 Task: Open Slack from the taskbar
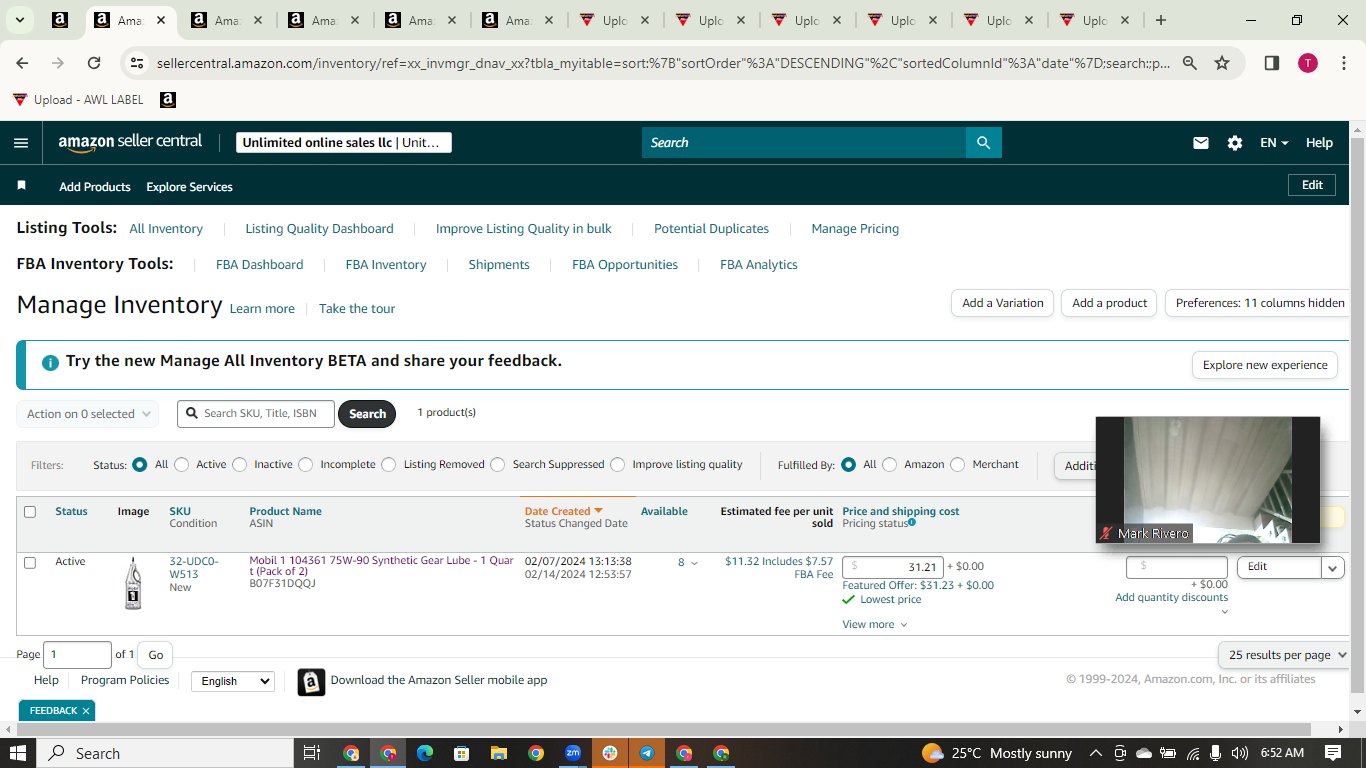coord(610,753)
